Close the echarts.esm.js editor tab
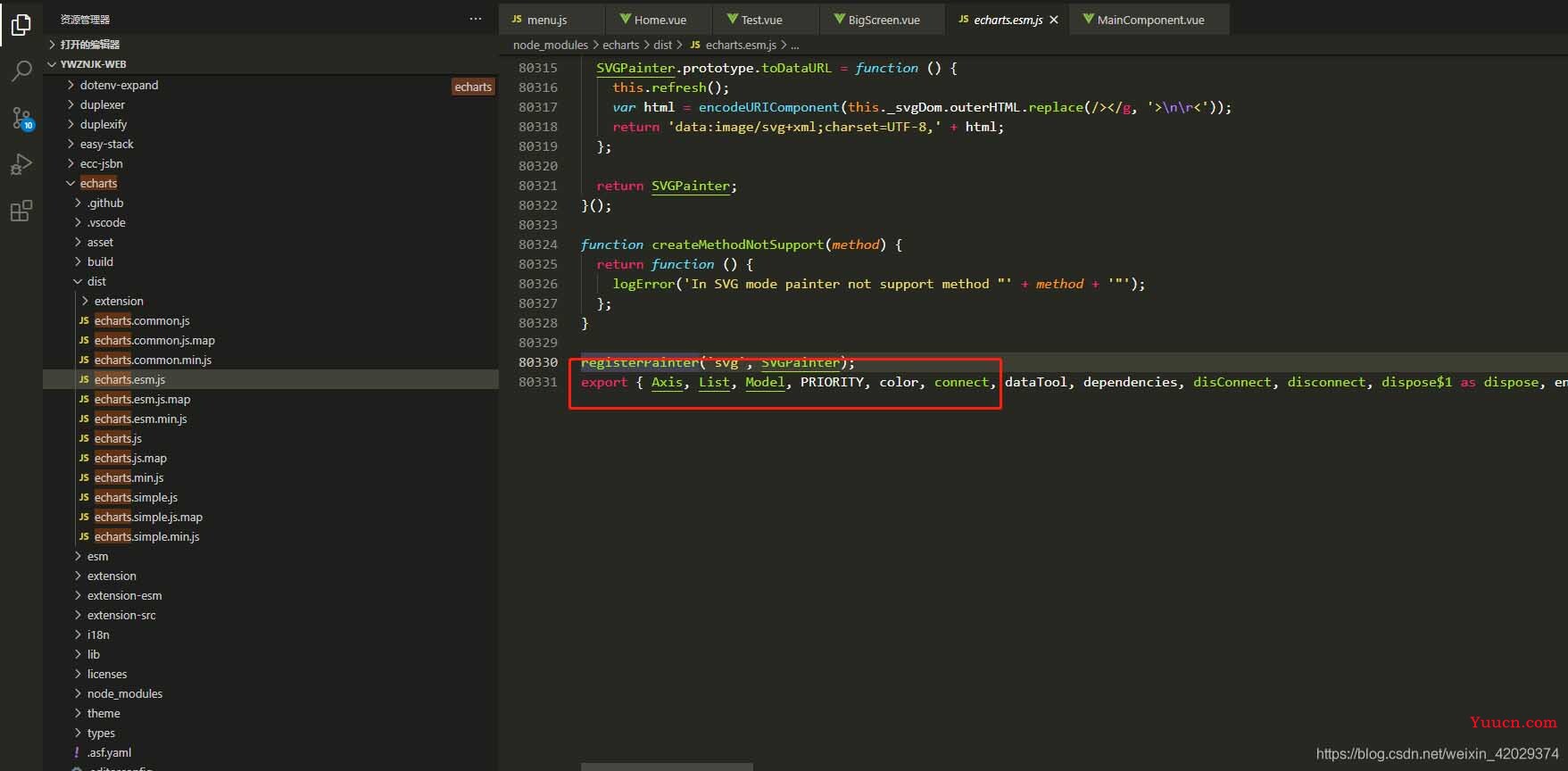The width and height of the screenshot is (1568, 771). coord(1054,20)
